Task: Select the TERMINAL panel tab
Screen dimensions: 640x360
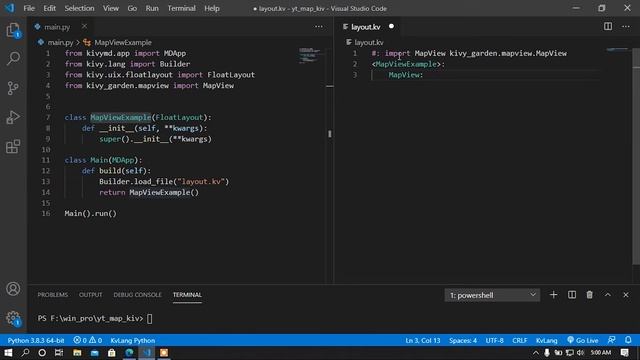Action: pyautogui.click(x=187, y=295)
